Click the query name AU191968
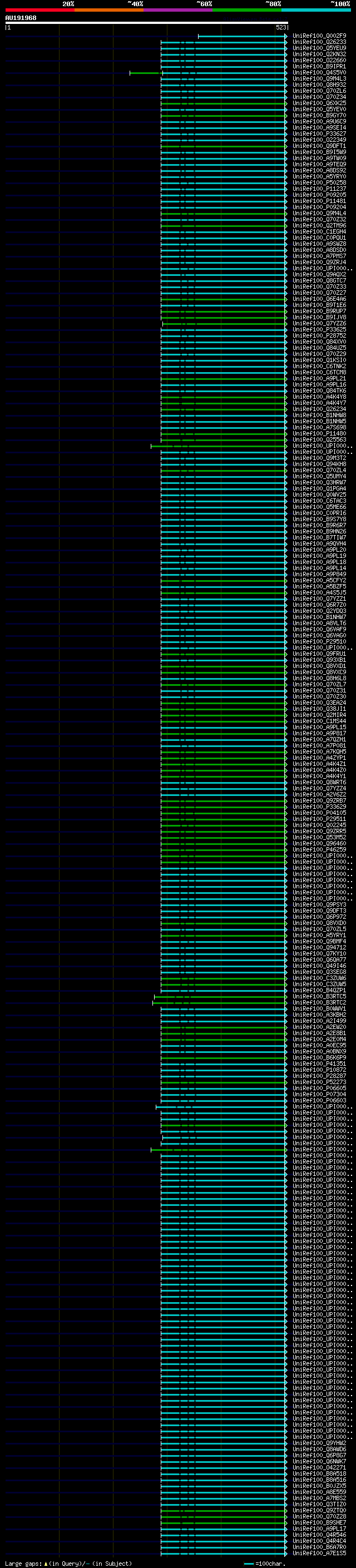The width and height of the screenshot is (356, 1568). click(x=21, y=18)
